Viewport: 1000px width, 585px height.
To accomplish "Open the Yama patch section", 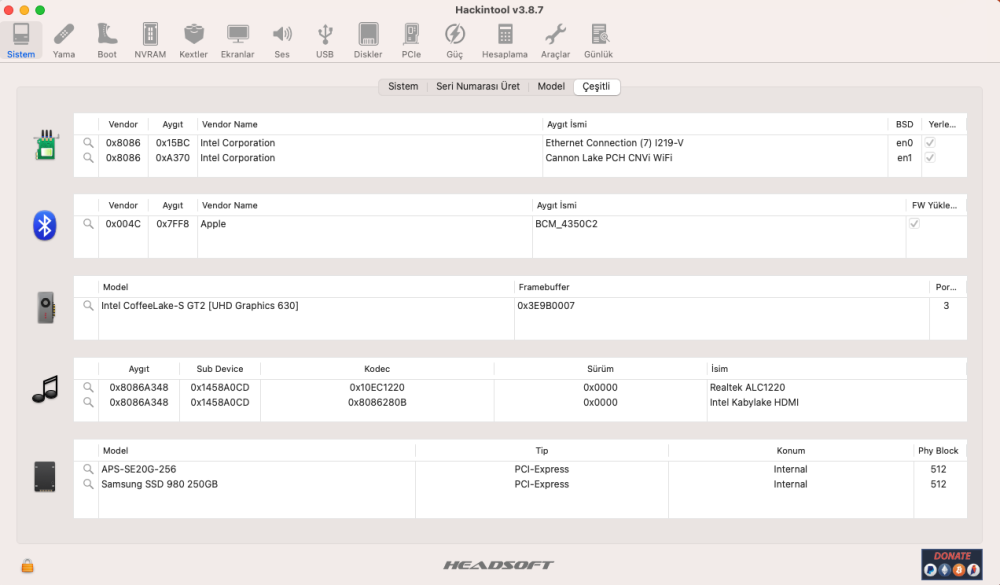I will (64, 41).
